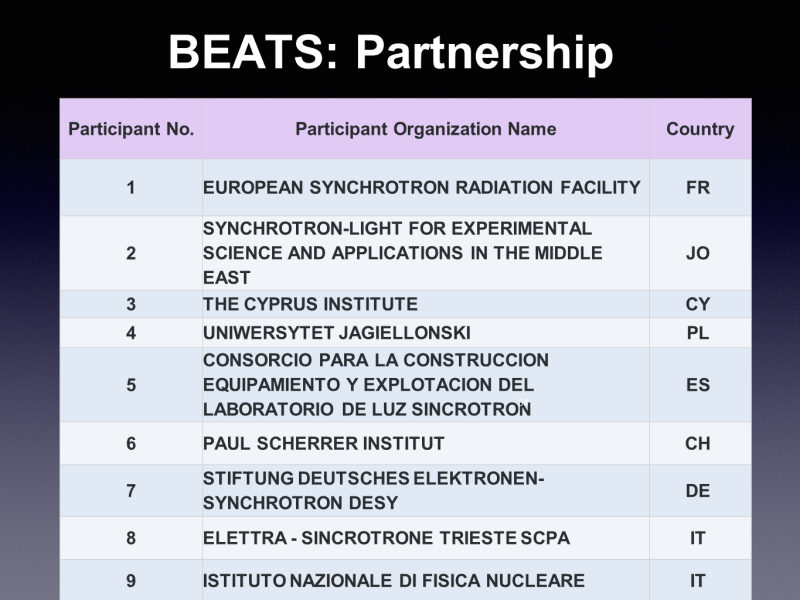Select the JO country cell

[x=698, y=253]
